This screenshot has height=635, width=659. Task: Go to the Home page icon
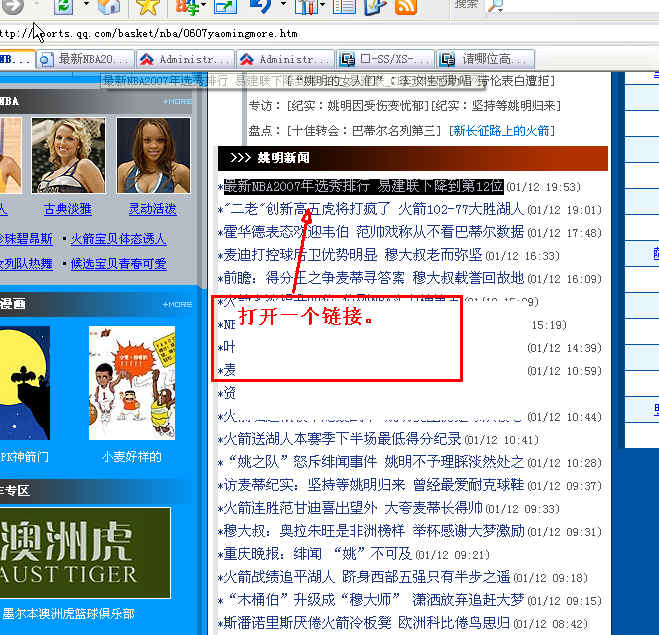[109, 7]
